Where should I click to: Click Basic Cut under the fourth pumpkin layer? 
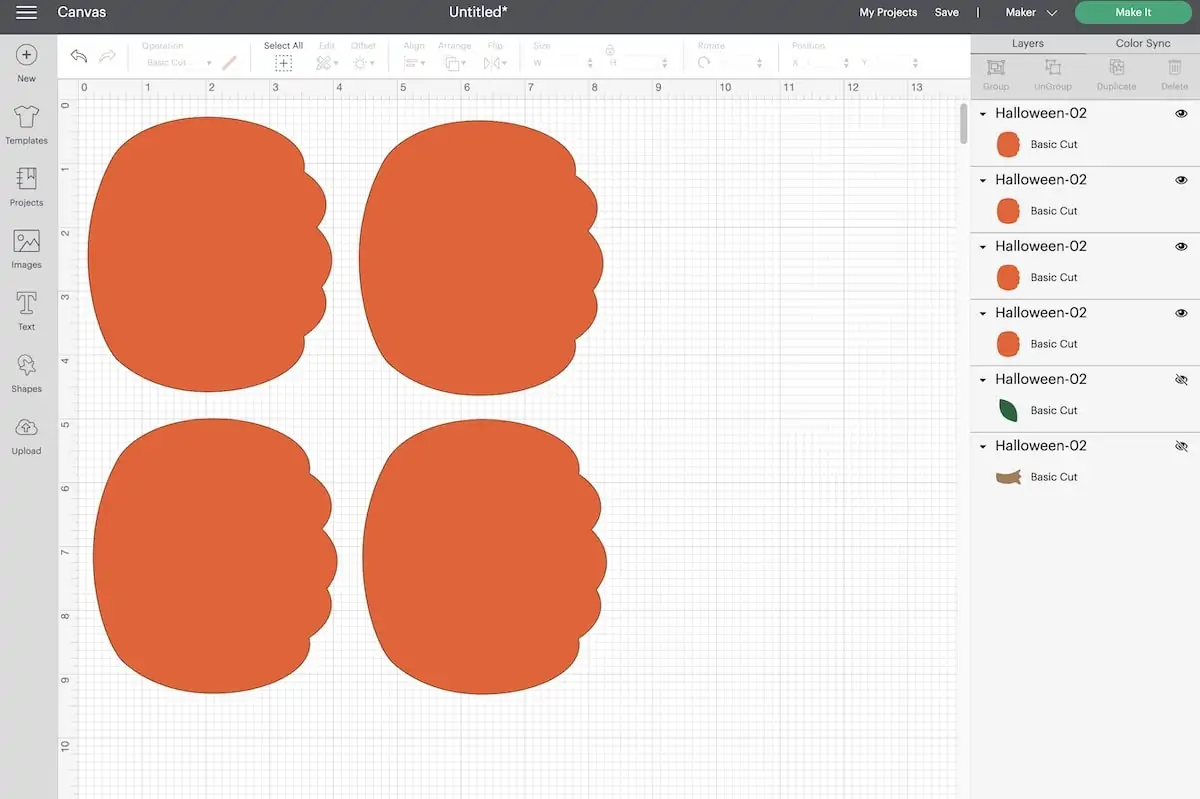pyautogui.click(x=1054, y=344)
